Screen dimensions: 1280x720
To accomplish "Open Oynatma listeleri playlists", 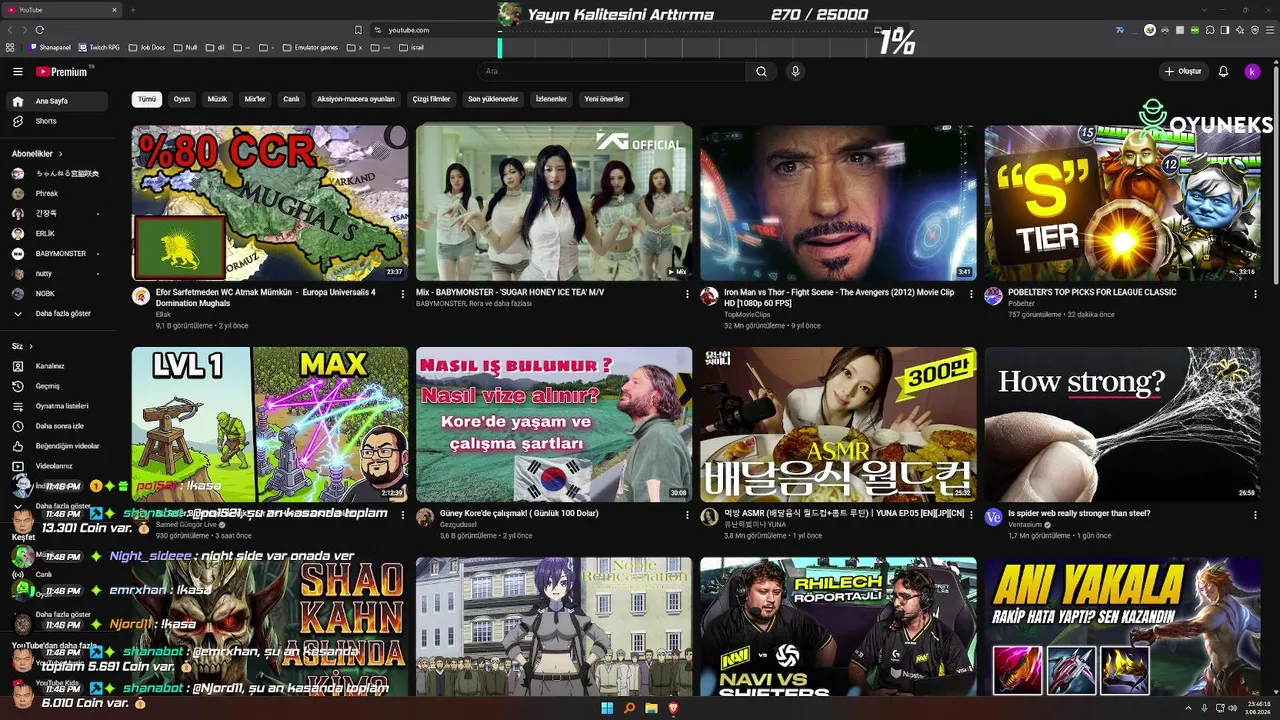I will tap(58, 406).
